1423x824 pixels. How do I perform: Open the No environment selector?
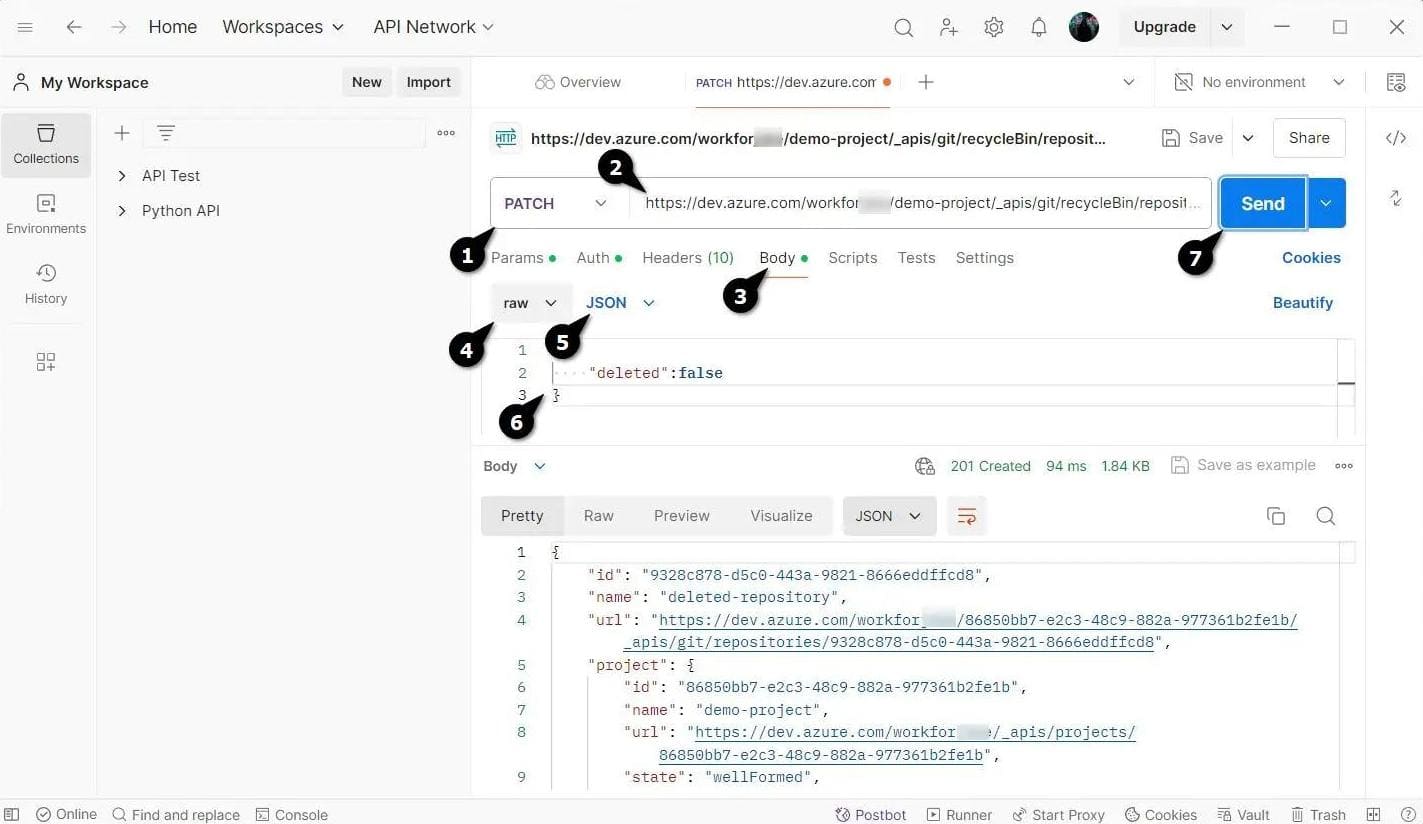click(1259, 82)
